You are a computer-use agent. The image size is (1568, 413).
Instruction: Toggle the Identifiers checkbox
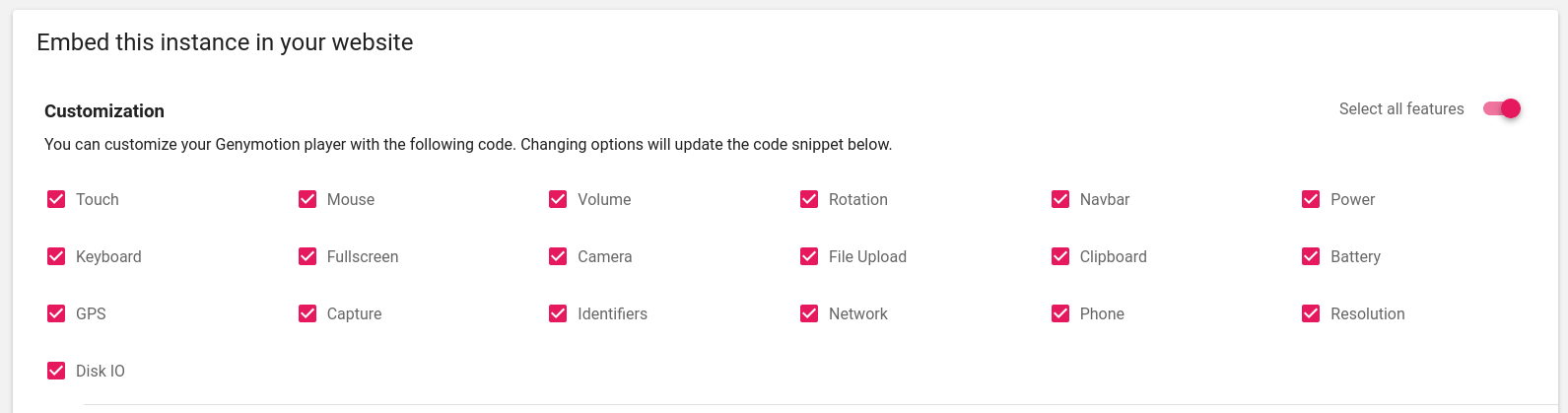pyautogui.click(x=558, y=313)
